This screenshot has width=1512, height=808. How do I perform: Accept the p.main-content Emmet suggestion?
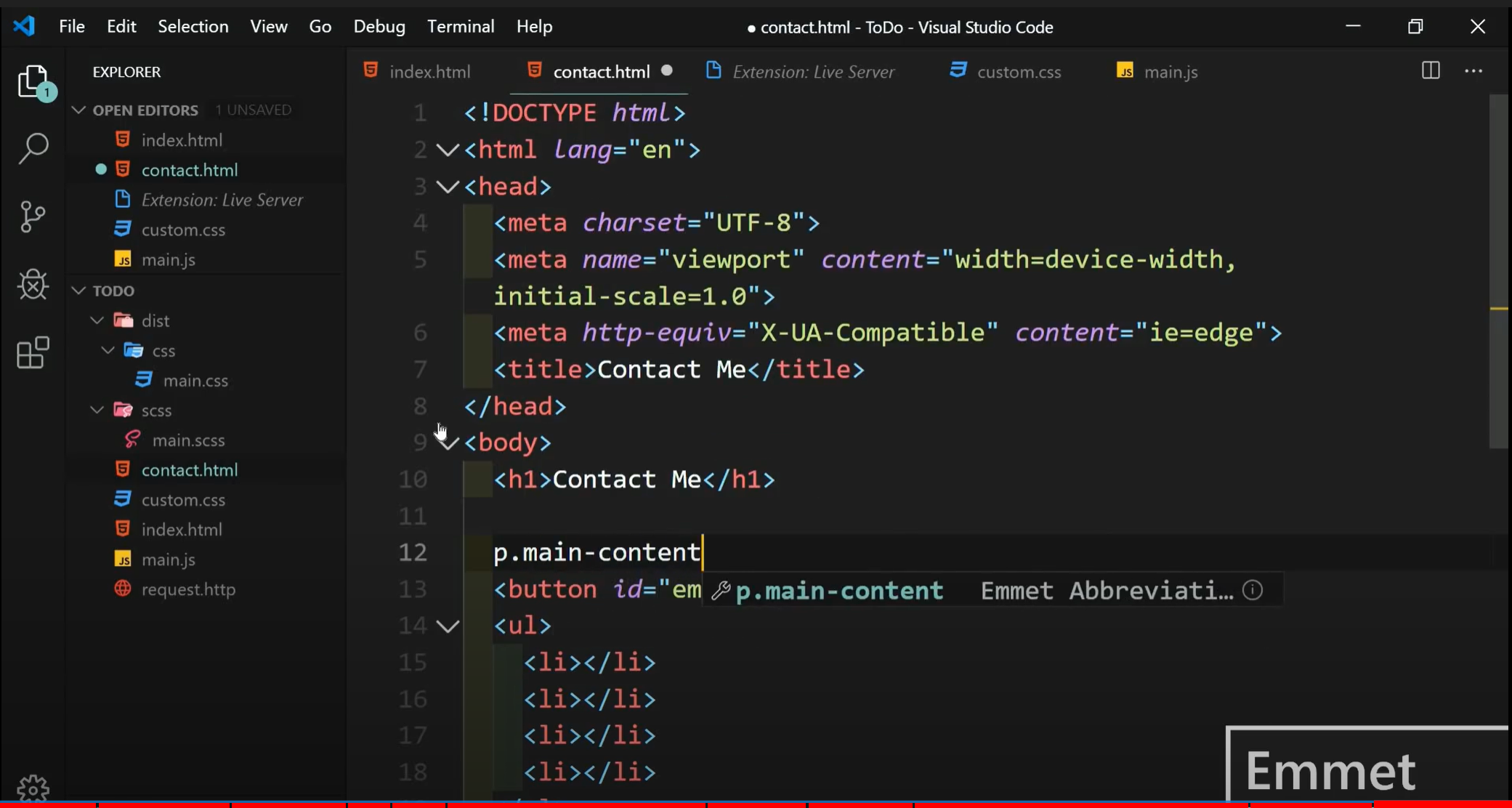(838, 591)
